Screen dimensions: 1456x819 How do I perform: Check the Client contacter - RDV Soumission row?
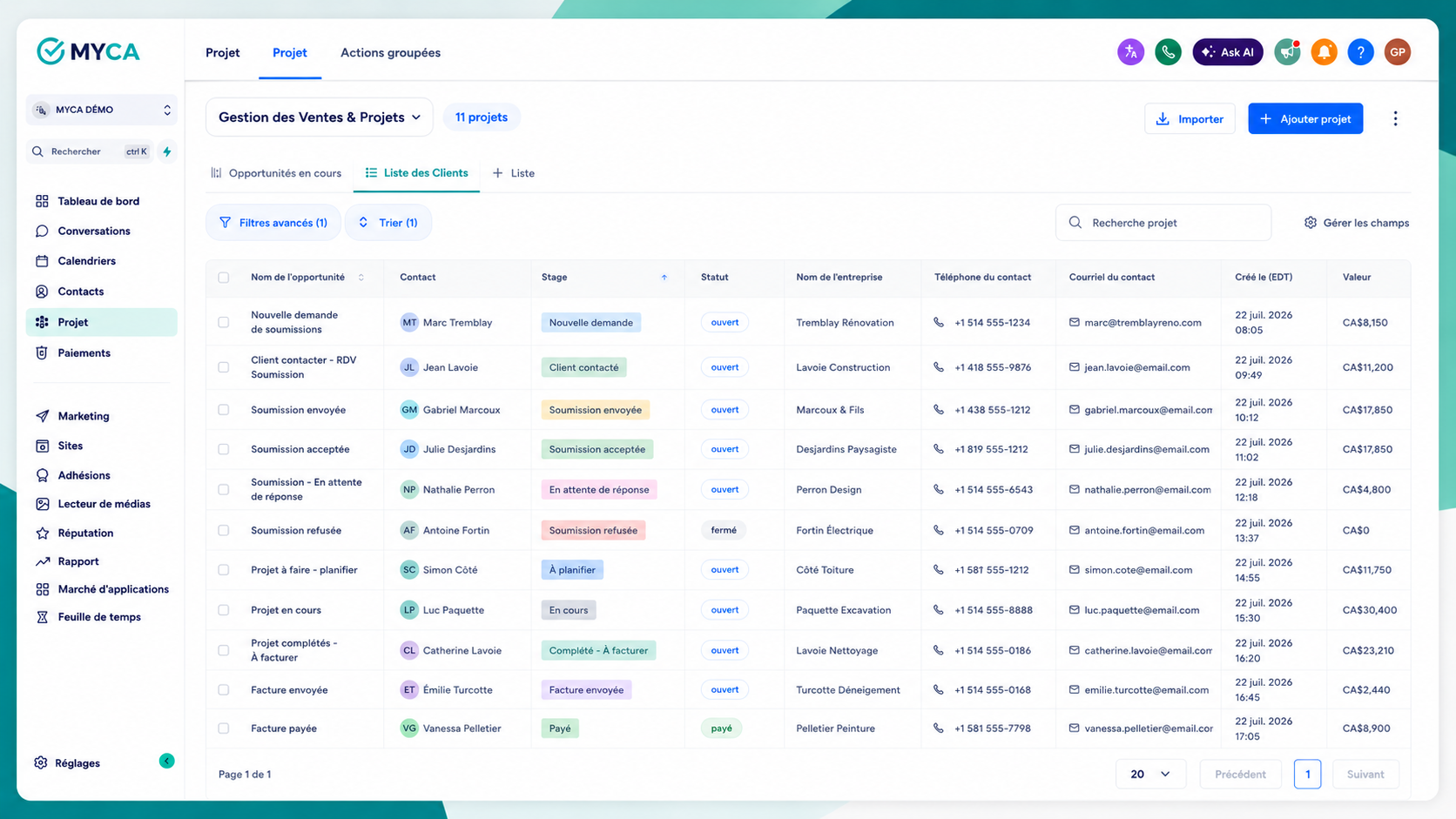(224, 367)
